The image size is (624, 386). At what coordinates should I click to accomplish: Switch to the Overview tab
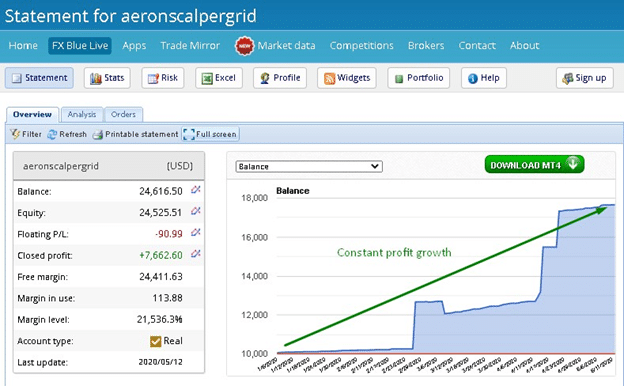click(x=32, y=115)
